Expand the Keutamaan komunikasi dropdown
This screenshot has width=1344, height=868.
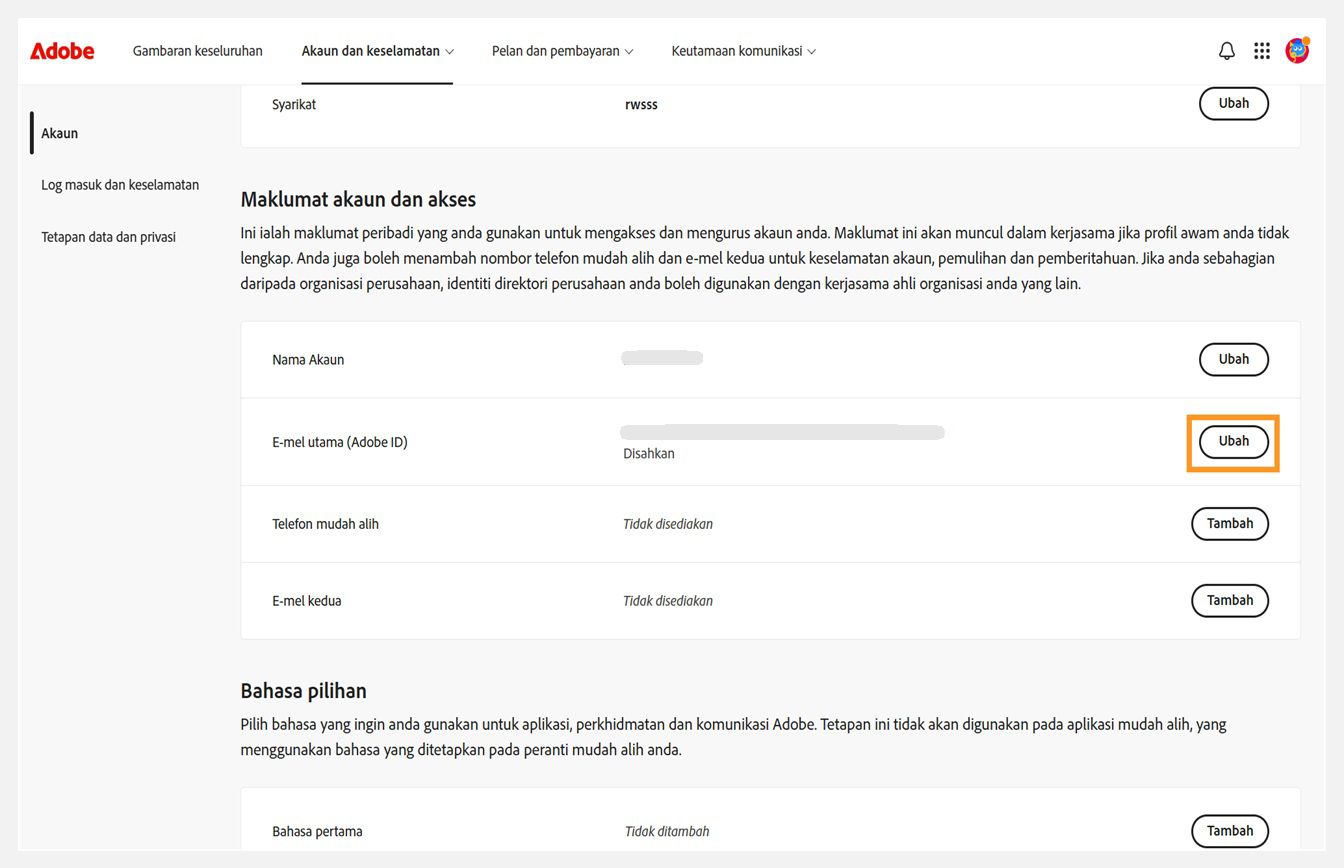coord(743,50)
